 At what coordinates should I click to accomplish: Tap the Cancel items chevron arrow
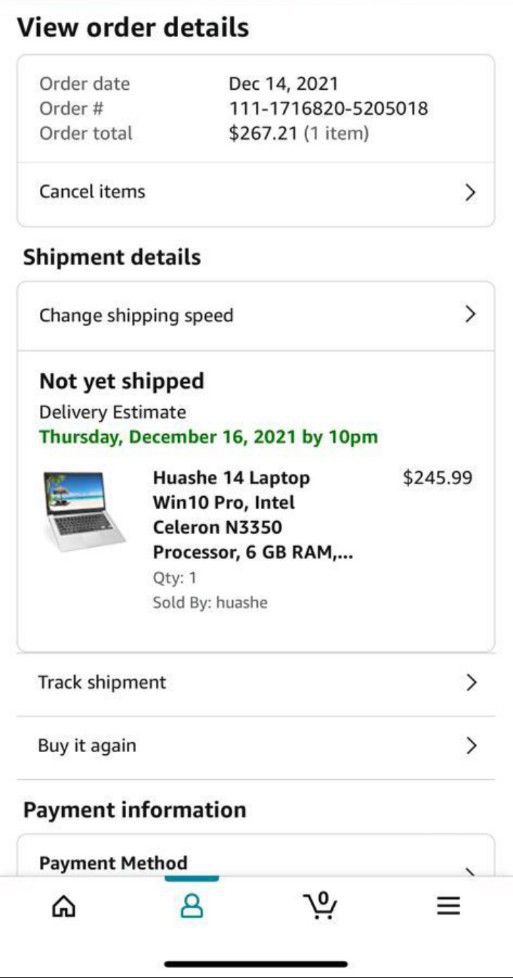[x=471, y=193]
